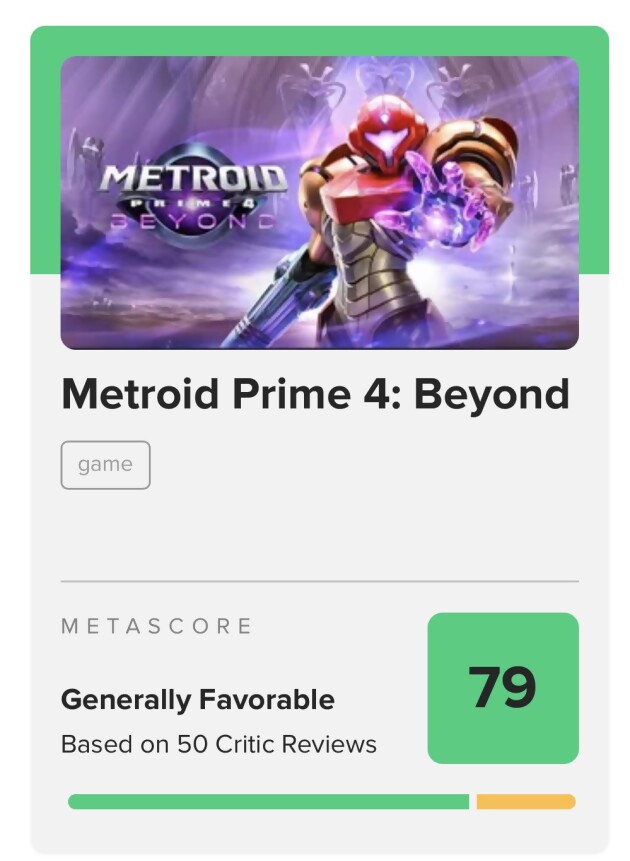Toggle the 'game' type badge

click(x=105, y=464)
